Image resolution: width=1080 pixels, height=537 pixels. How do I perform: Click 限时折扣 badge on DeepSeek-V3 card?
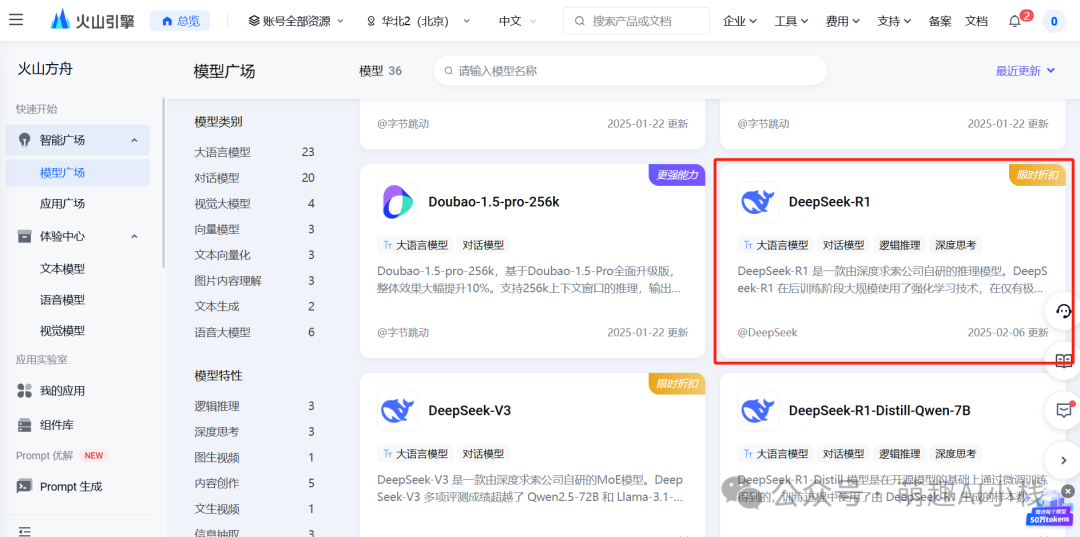click(677, 384)
